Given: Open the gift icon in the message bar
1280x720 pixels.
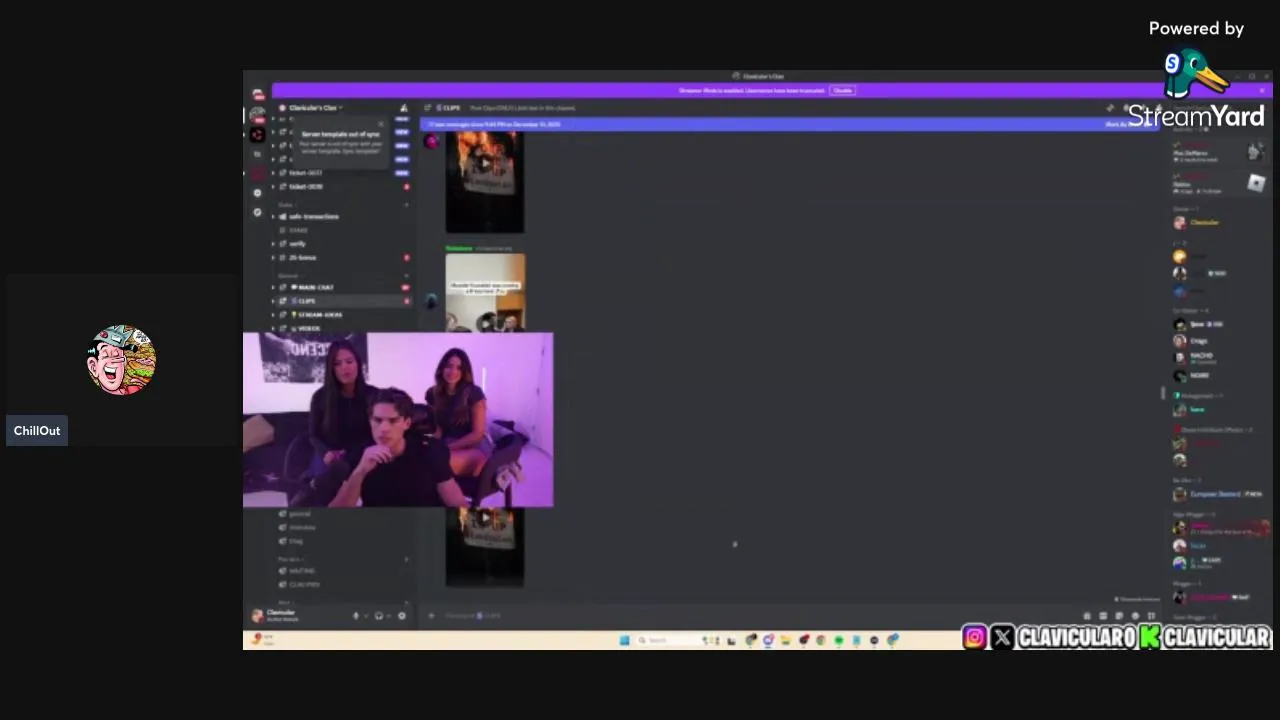Looking at the screenshot, I should click(1087, 616).
